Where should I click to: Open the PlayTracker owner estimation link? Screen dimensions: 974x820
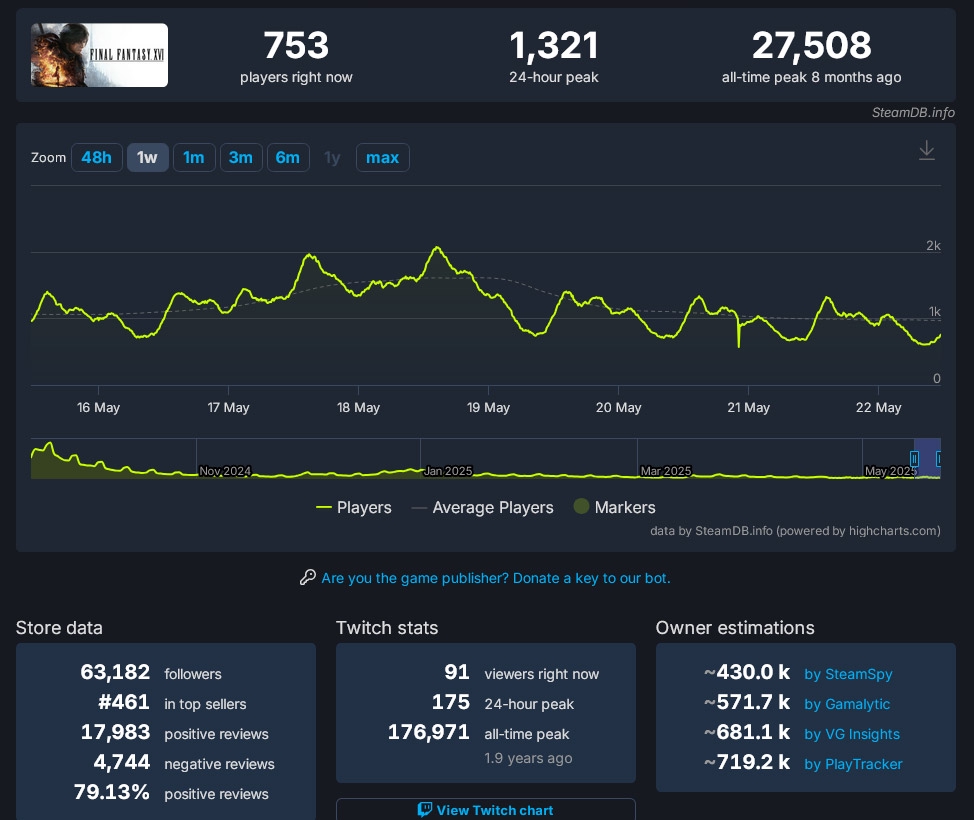pos(853,764)
